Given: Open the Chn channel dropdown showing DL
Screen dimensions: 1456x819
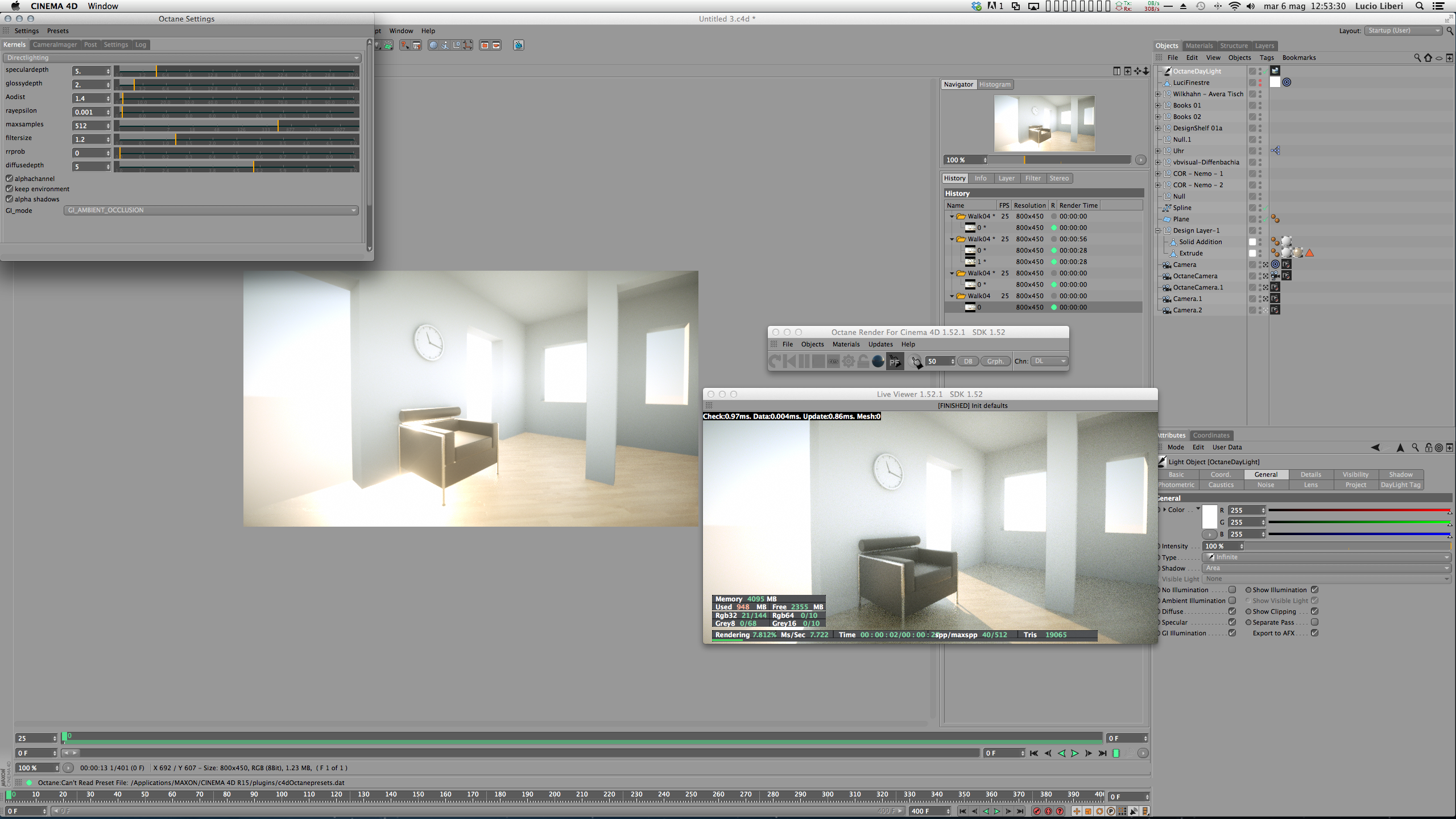Looking at the screenshot, I should click(1049, 361).
